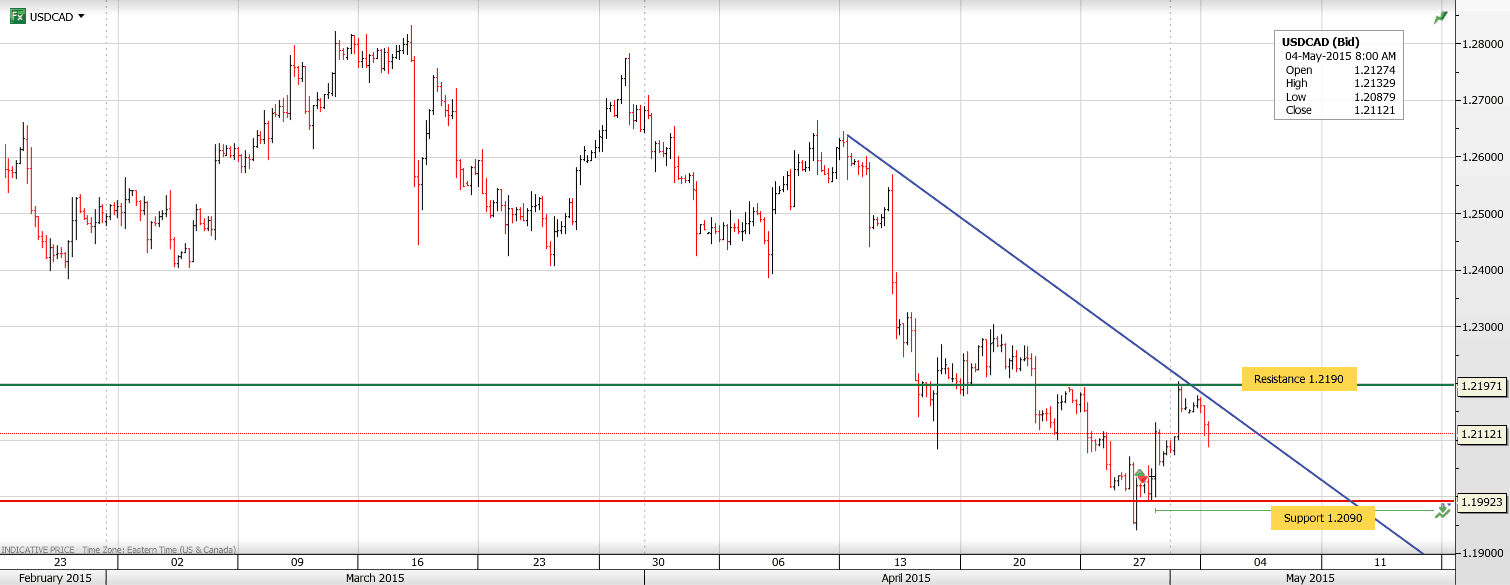
Task: Click the USDCAD (Bid) data box
Action: pyautogui.click(x=1338, y=76)
